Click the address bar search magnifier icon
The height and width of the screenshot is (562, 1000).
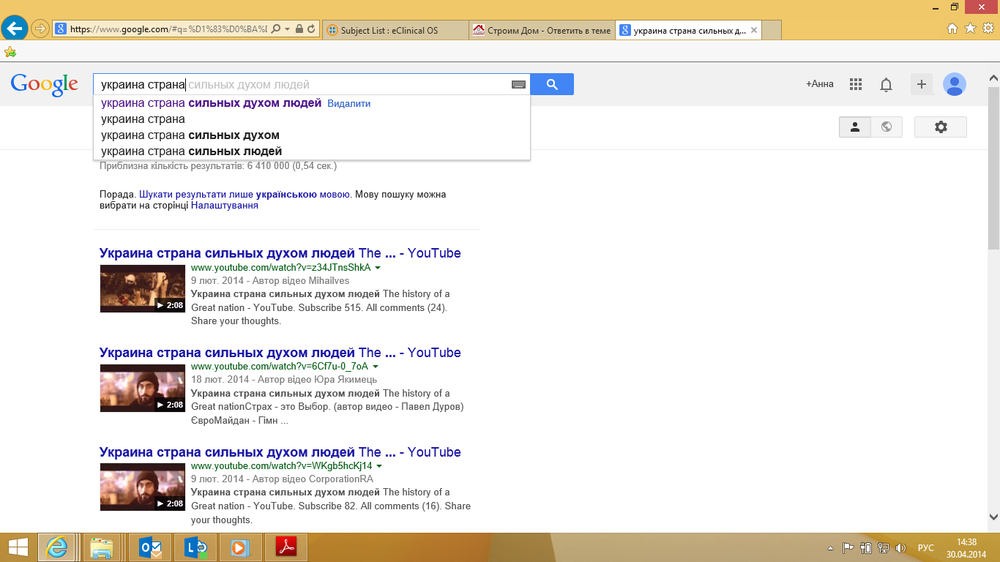pyautogui.click(x=276, y=29)
